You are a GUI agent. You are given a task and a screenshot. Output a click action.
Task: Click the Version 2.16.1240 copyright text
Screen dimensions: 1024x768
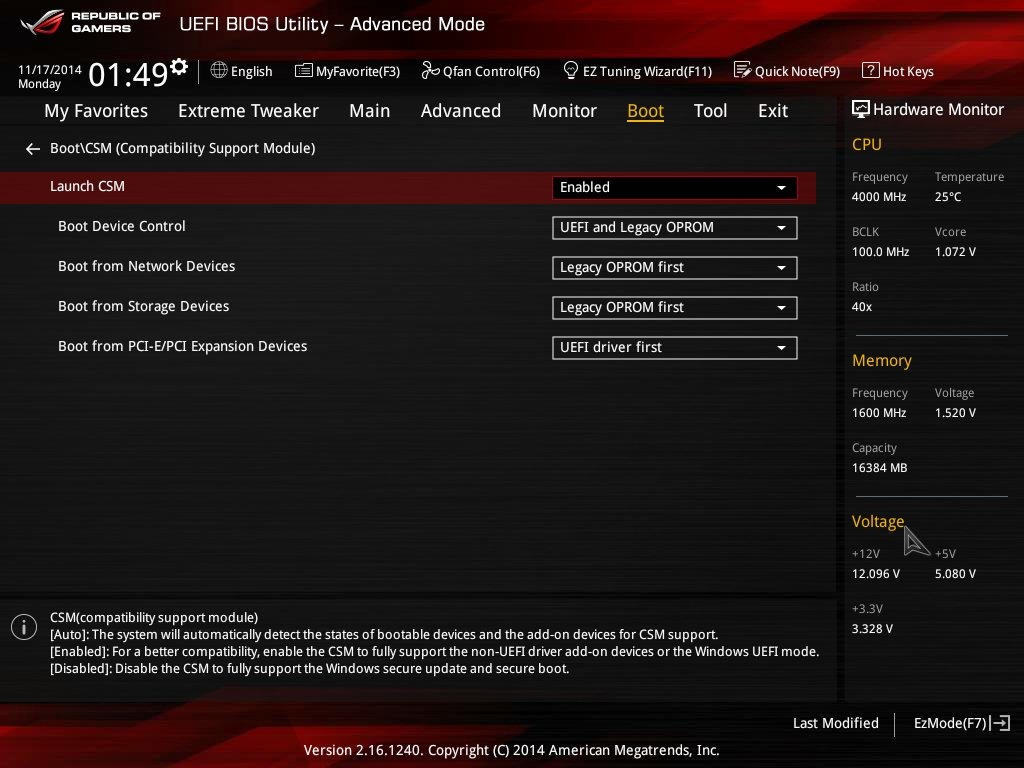(x=511, y=750)
